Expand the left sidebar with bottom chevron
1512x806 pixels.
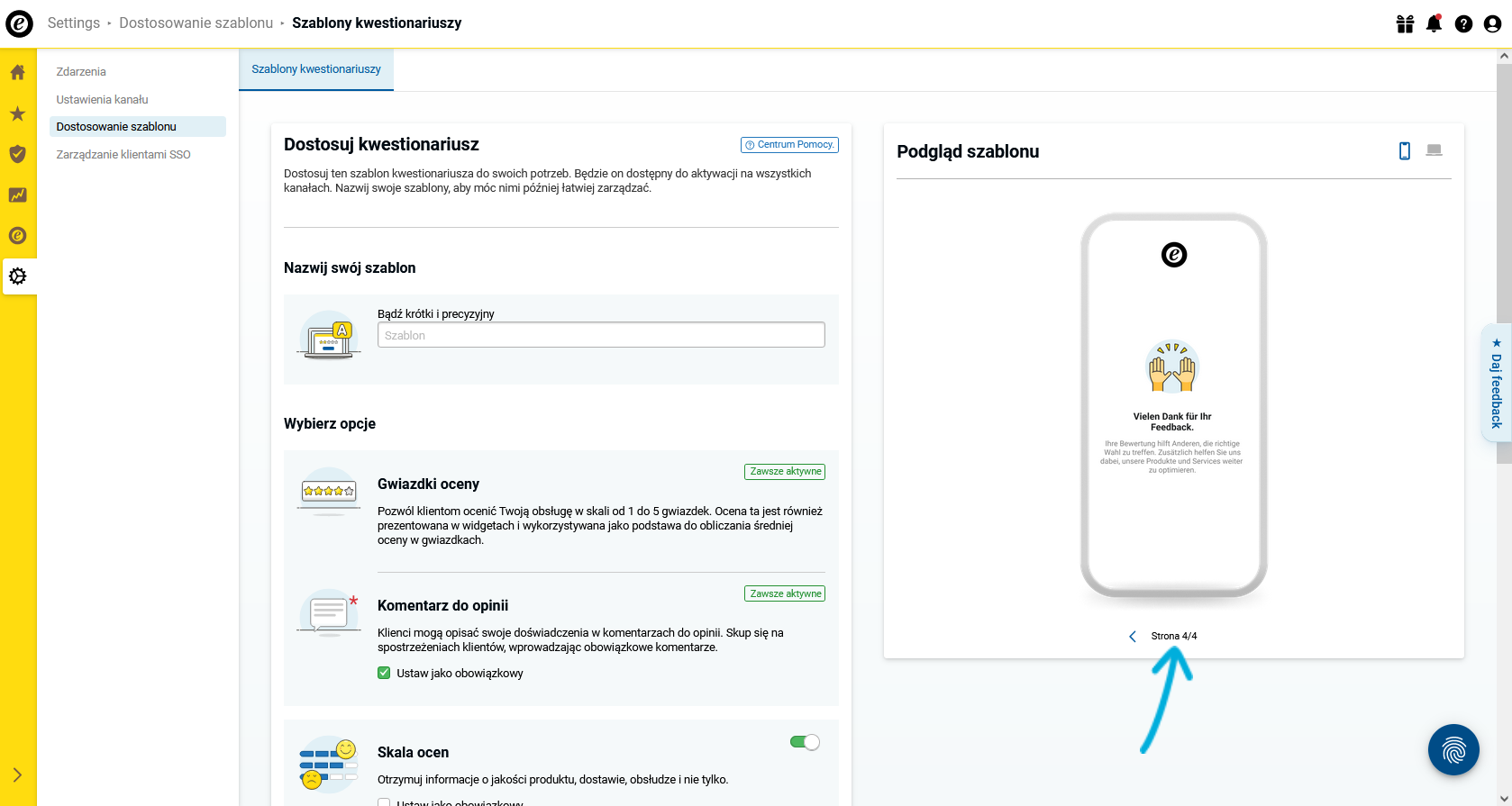17,774
